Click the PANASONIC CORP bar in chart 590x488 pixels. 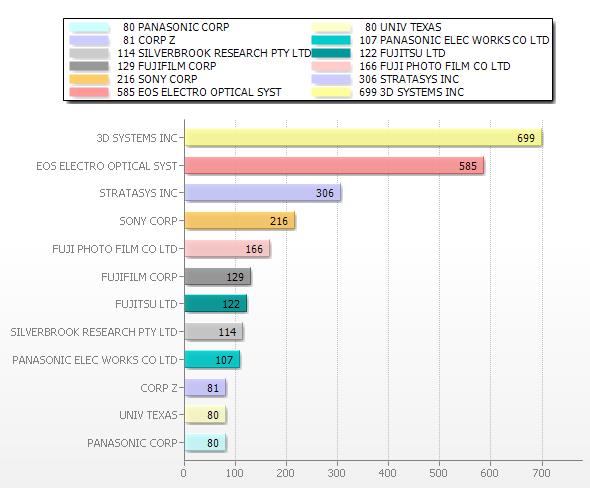205,443
